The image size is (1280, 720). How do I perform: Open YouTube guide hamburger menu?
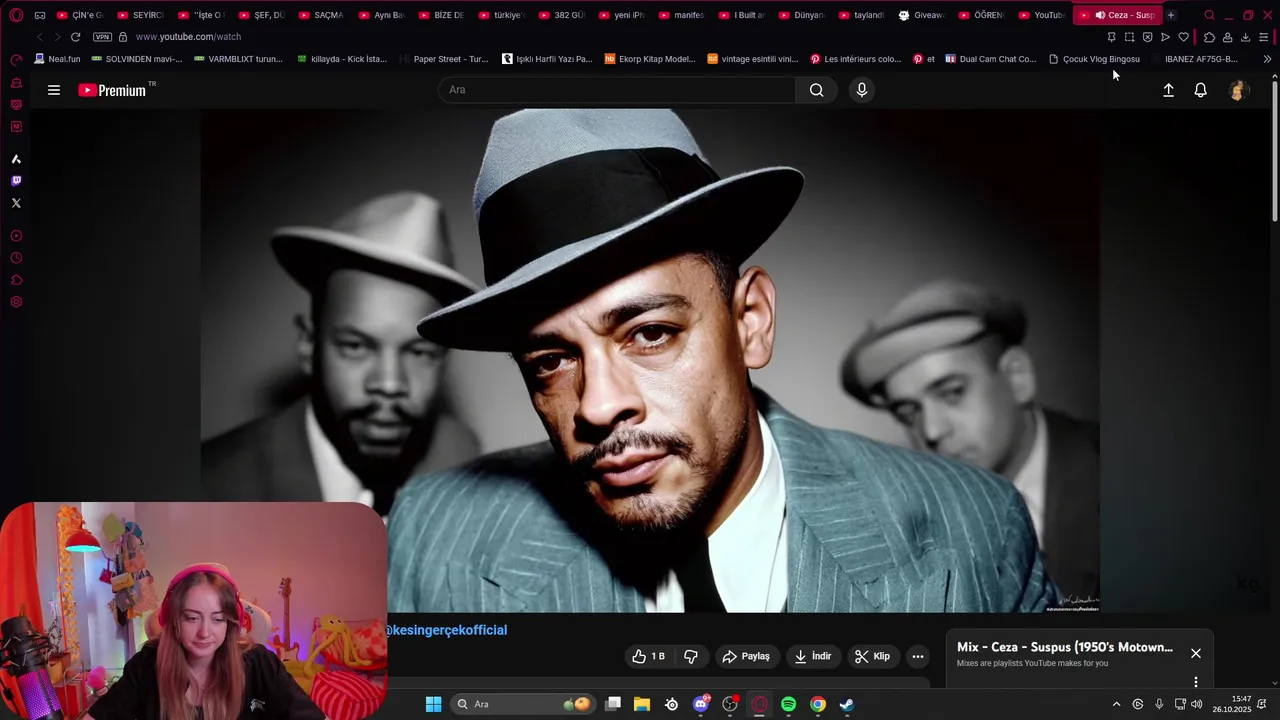54,90
